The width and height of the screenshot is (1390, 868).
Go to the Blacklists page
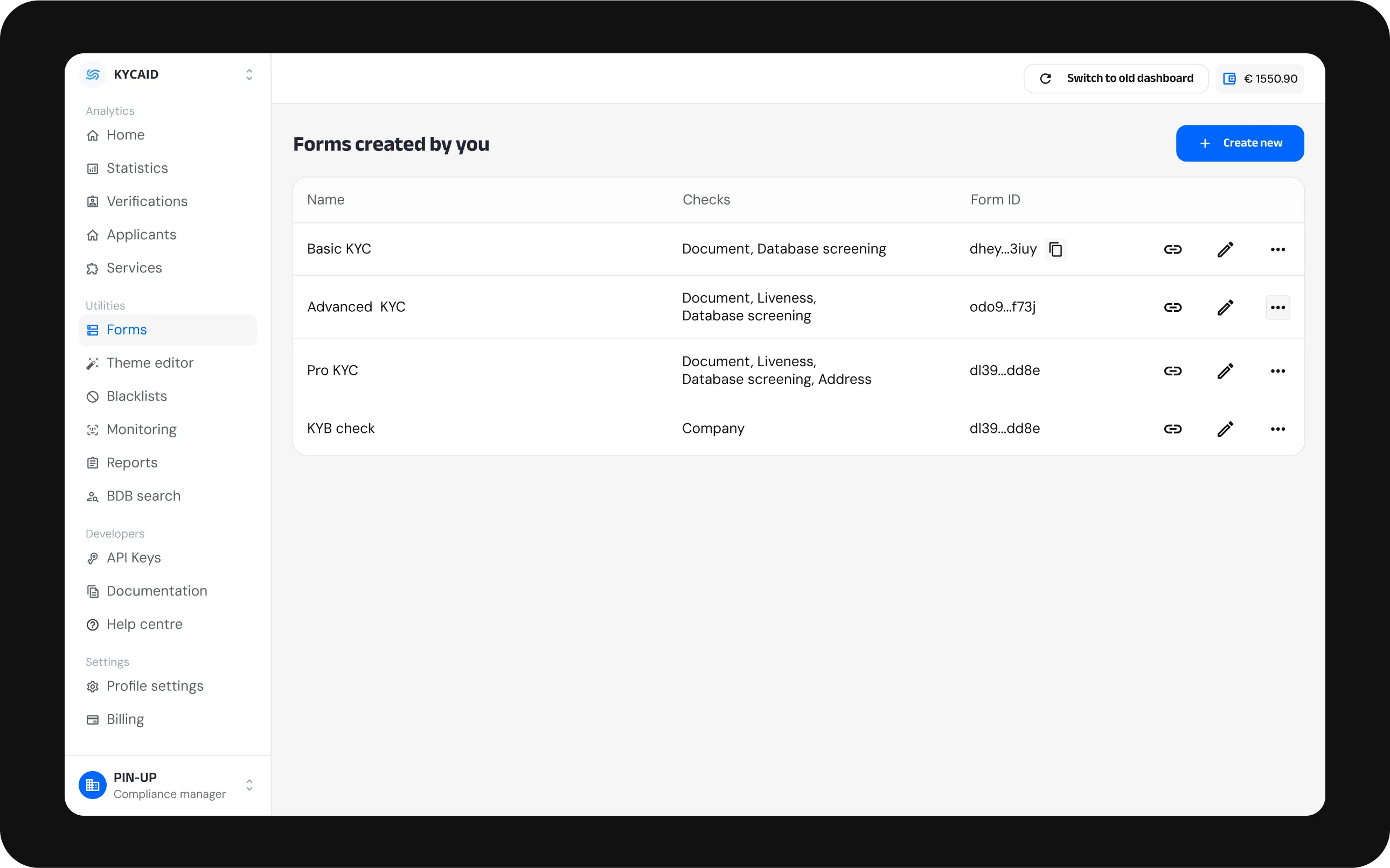pos(136,396)
